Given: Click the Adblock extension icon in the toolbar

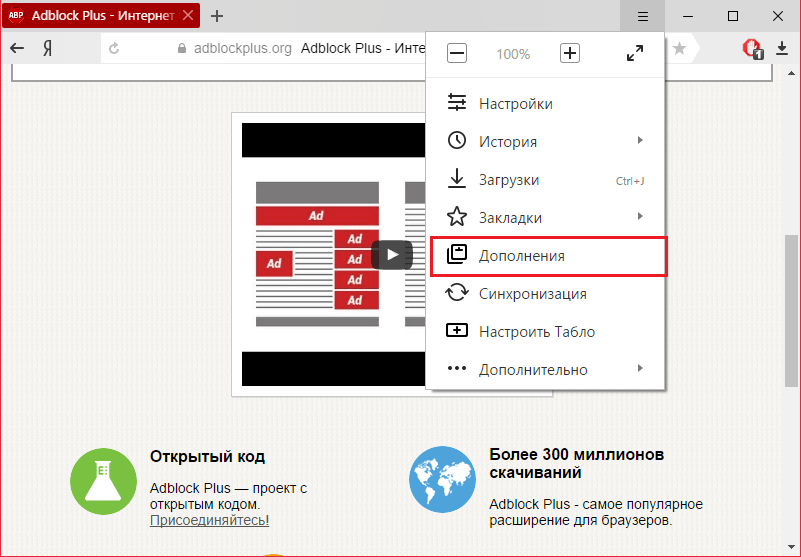Looking at the screenshot, I should (x=753, y=48).
